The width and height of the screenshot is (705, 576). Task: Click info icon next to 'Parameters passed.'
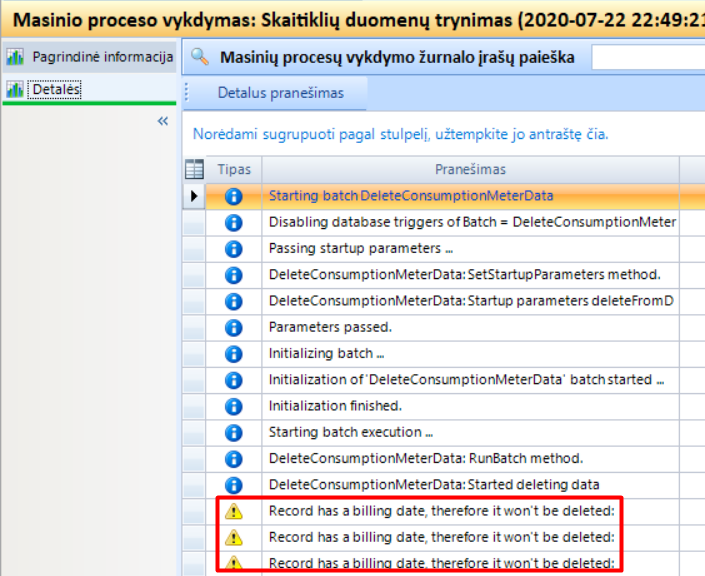point(234,327)
